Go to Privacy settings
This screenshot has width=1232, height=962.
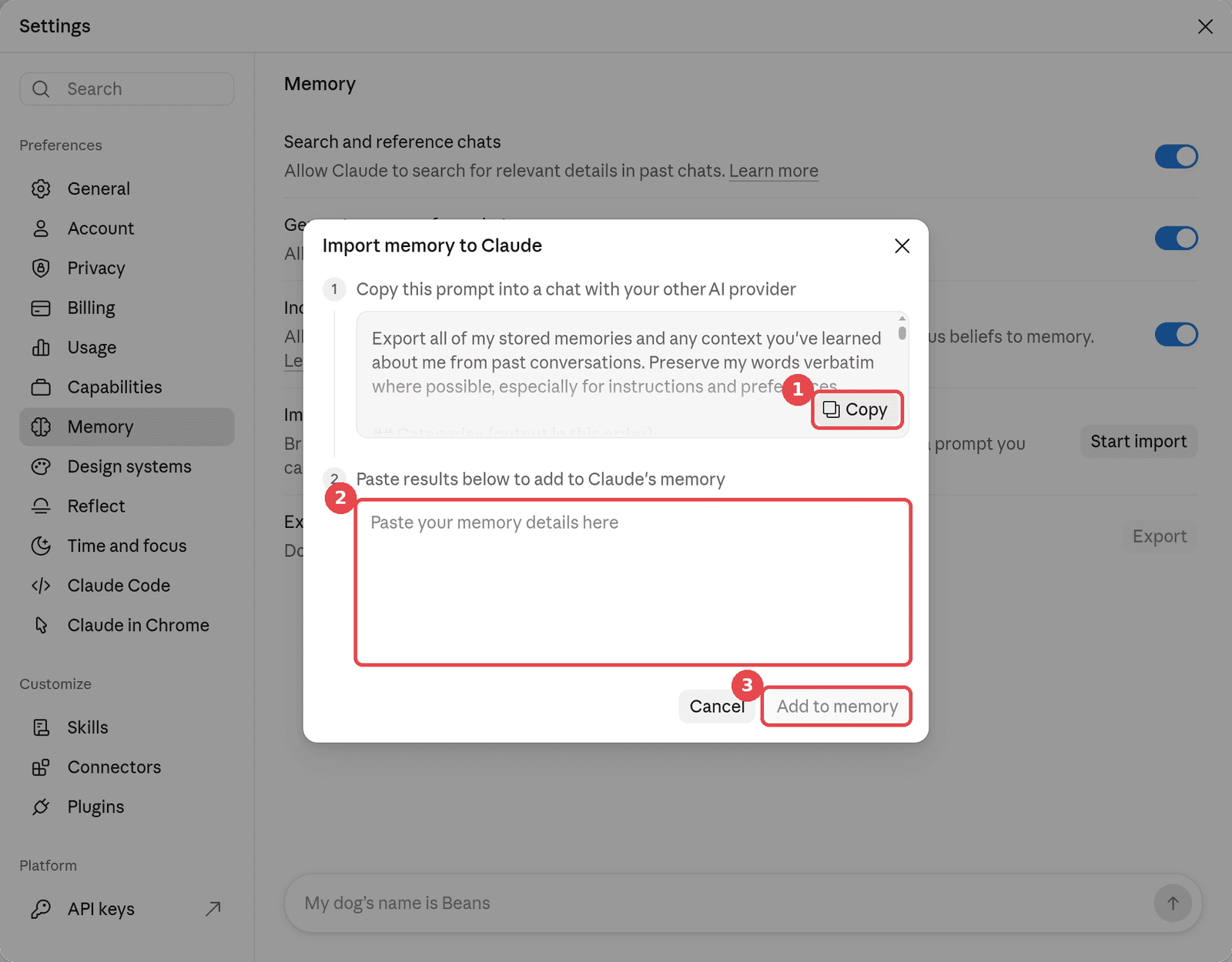[127, 268]
